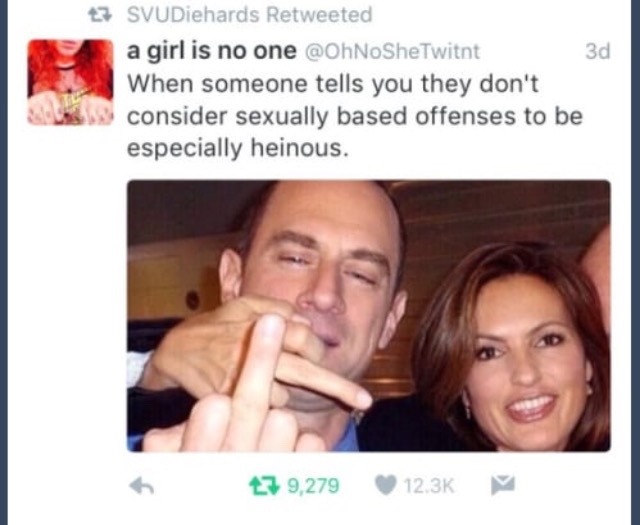Tap the green retweet icon below the photo
The image size is (640, 525).
[264, 486]
